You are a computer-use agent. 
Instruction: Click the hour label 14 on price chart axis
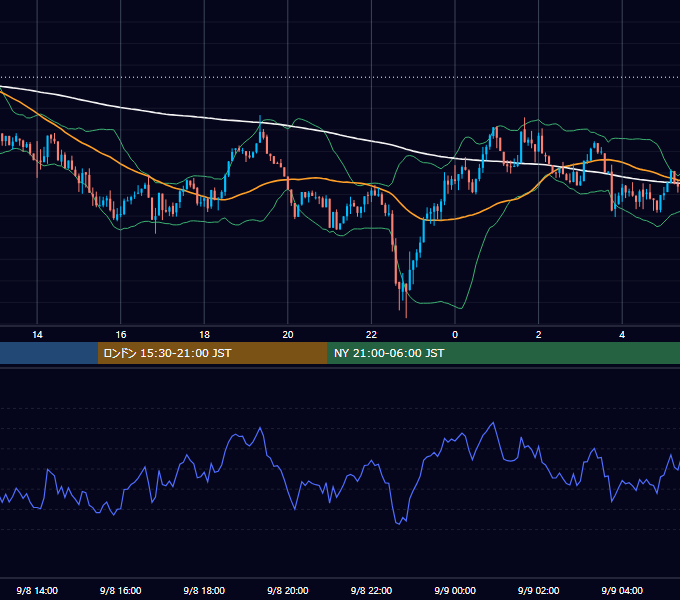point(37,335)
